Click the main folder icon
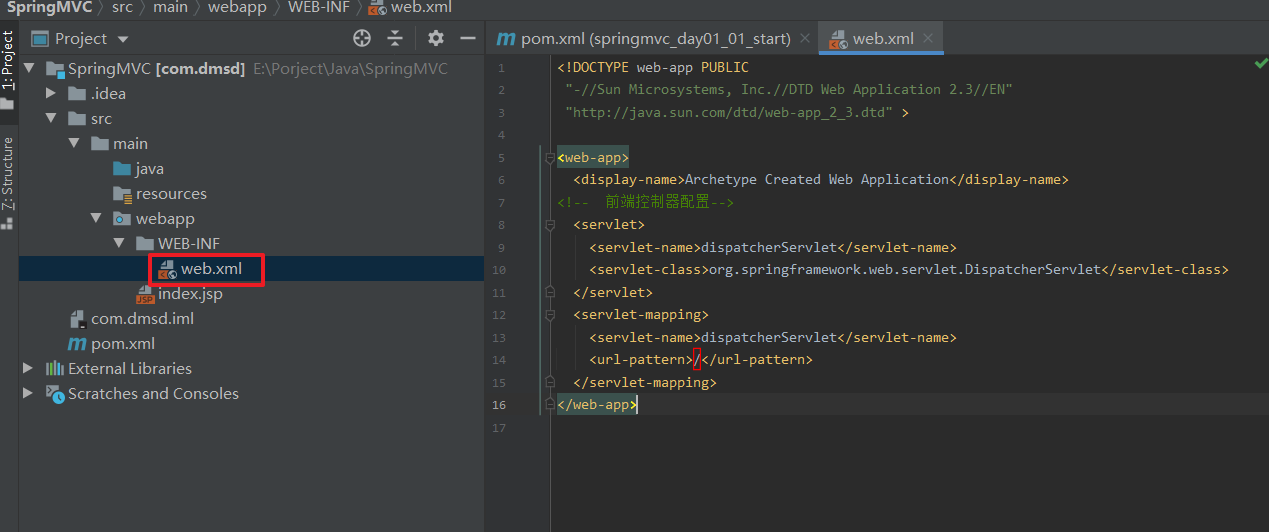 [x=98, y=144]
